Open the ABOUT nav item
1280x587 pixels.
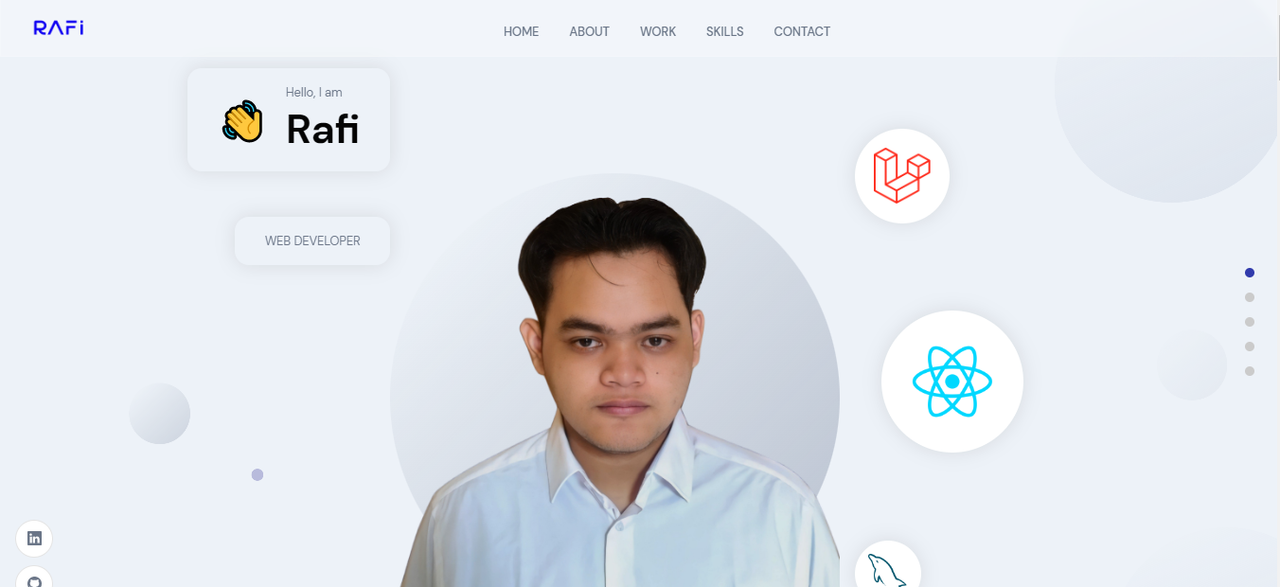589,31
